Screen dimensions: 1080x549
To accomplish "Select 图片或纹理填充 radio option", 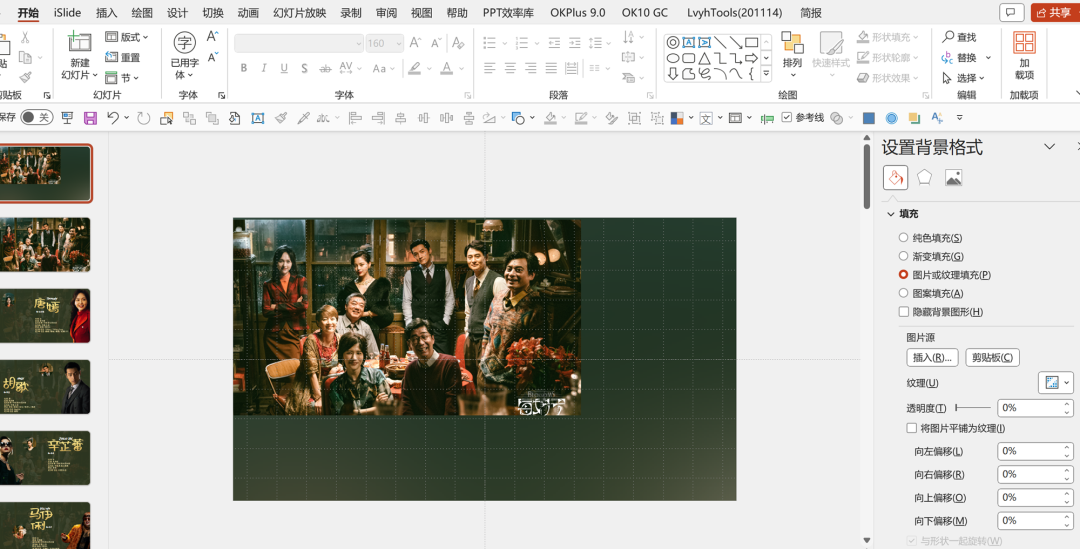I will (903, 274).
